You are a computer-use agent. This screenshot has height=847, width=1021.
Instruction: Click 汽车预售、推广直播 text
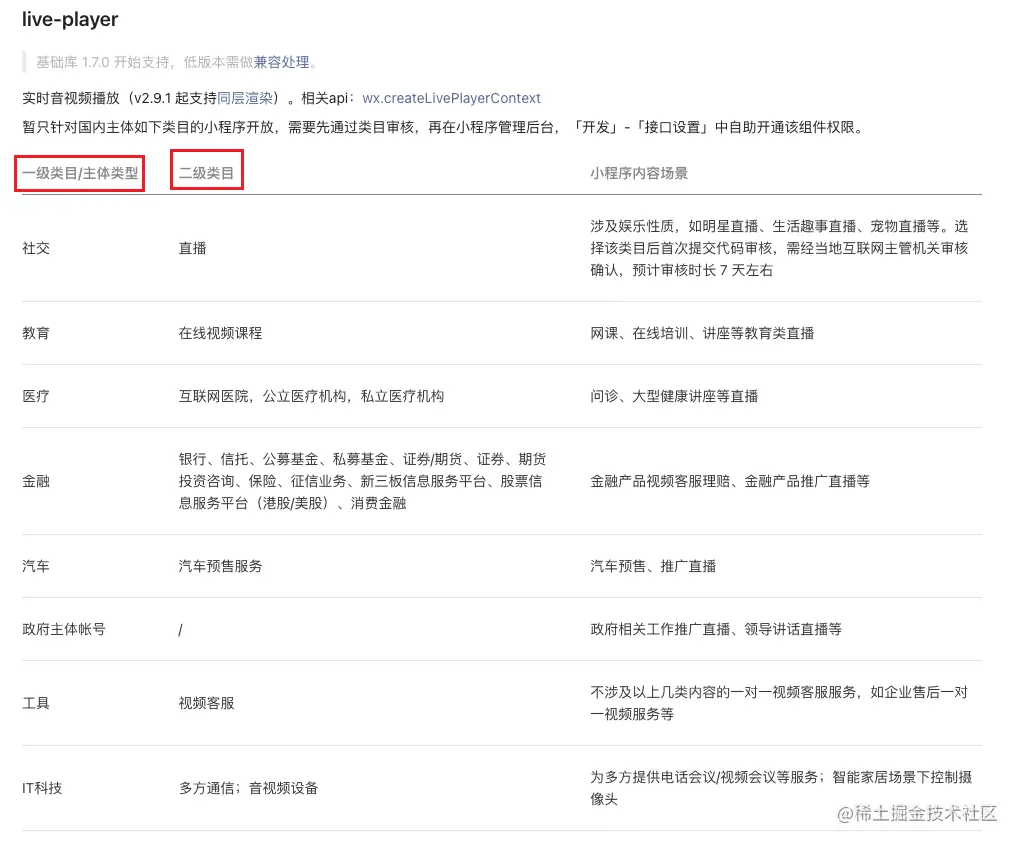(x=653, y=566)
